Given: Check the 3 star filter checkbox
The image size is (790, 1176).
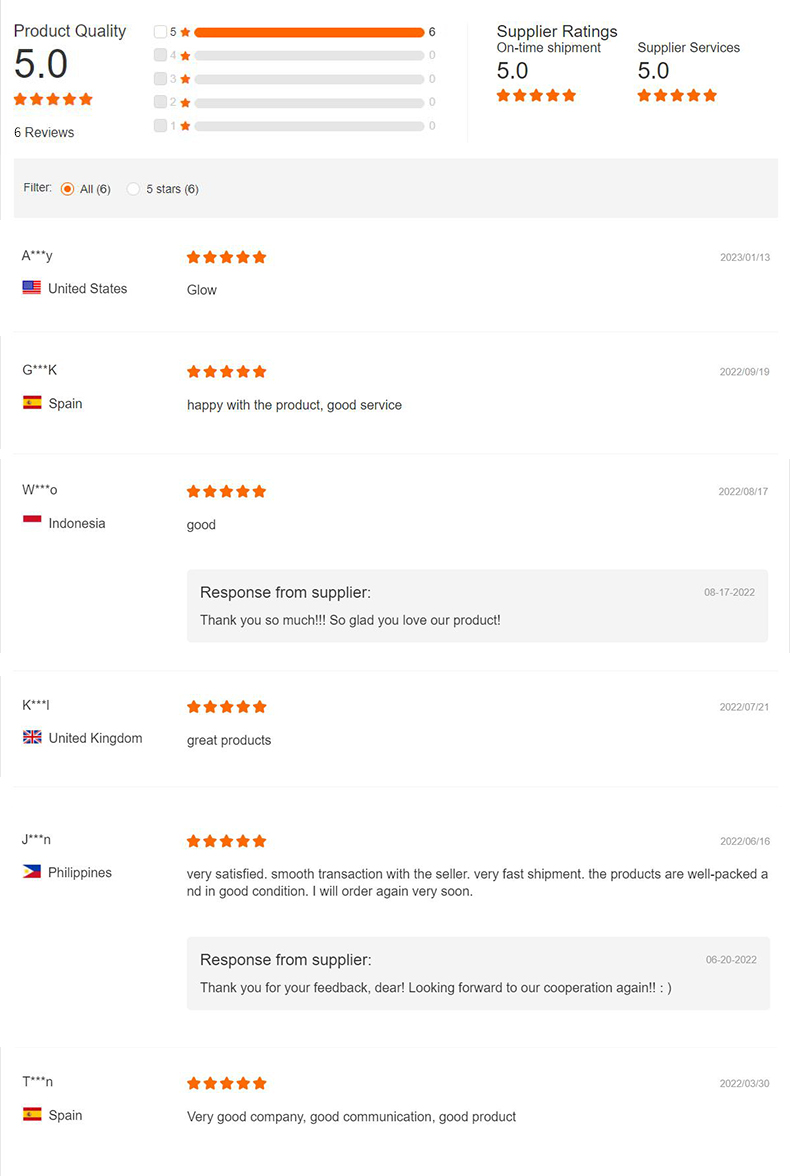Looking at the screenshot, I should click(x=160, y=78).
